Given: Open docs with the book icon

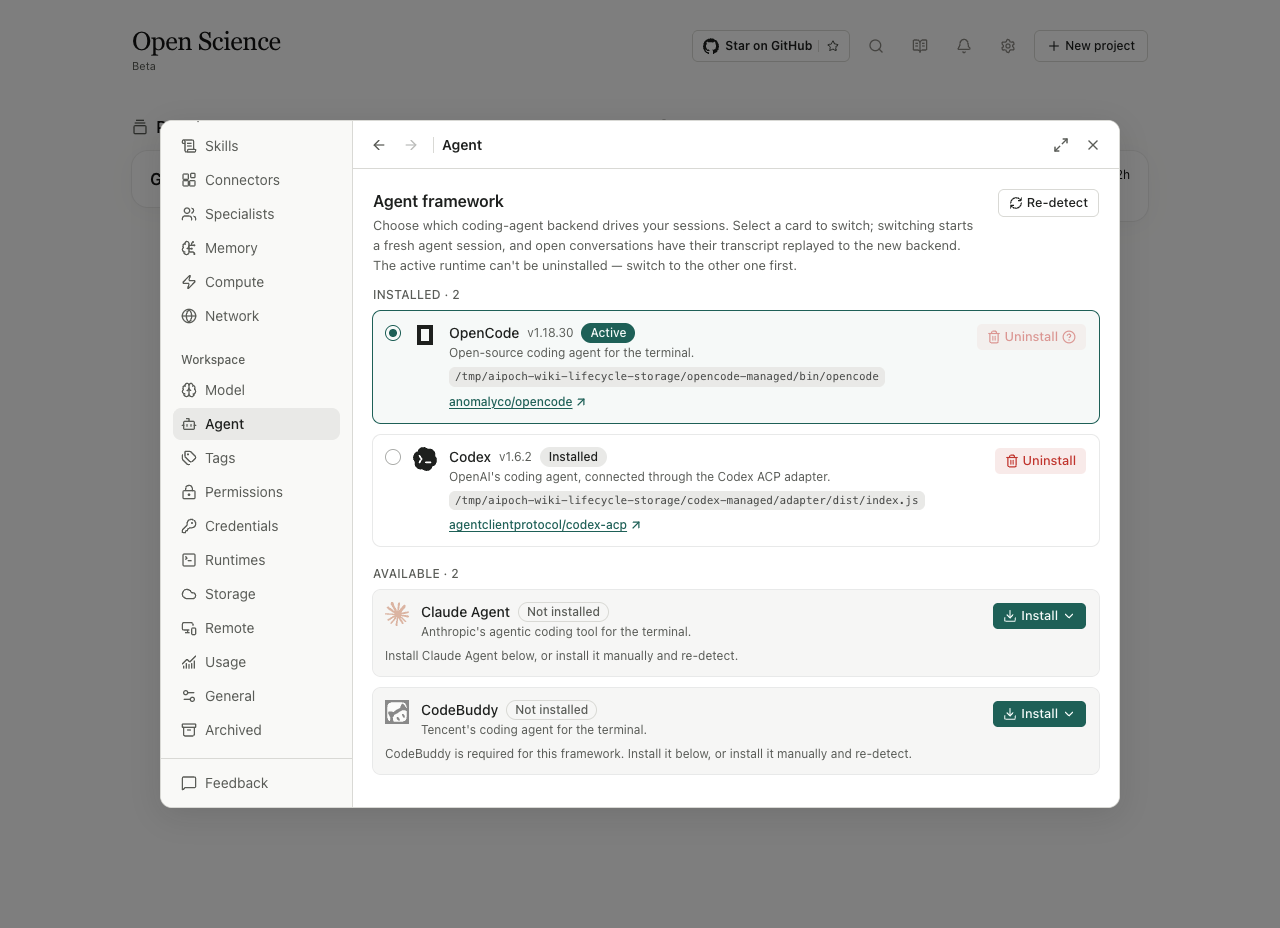Looking at the screenshot, I should [x=920, y=46].
